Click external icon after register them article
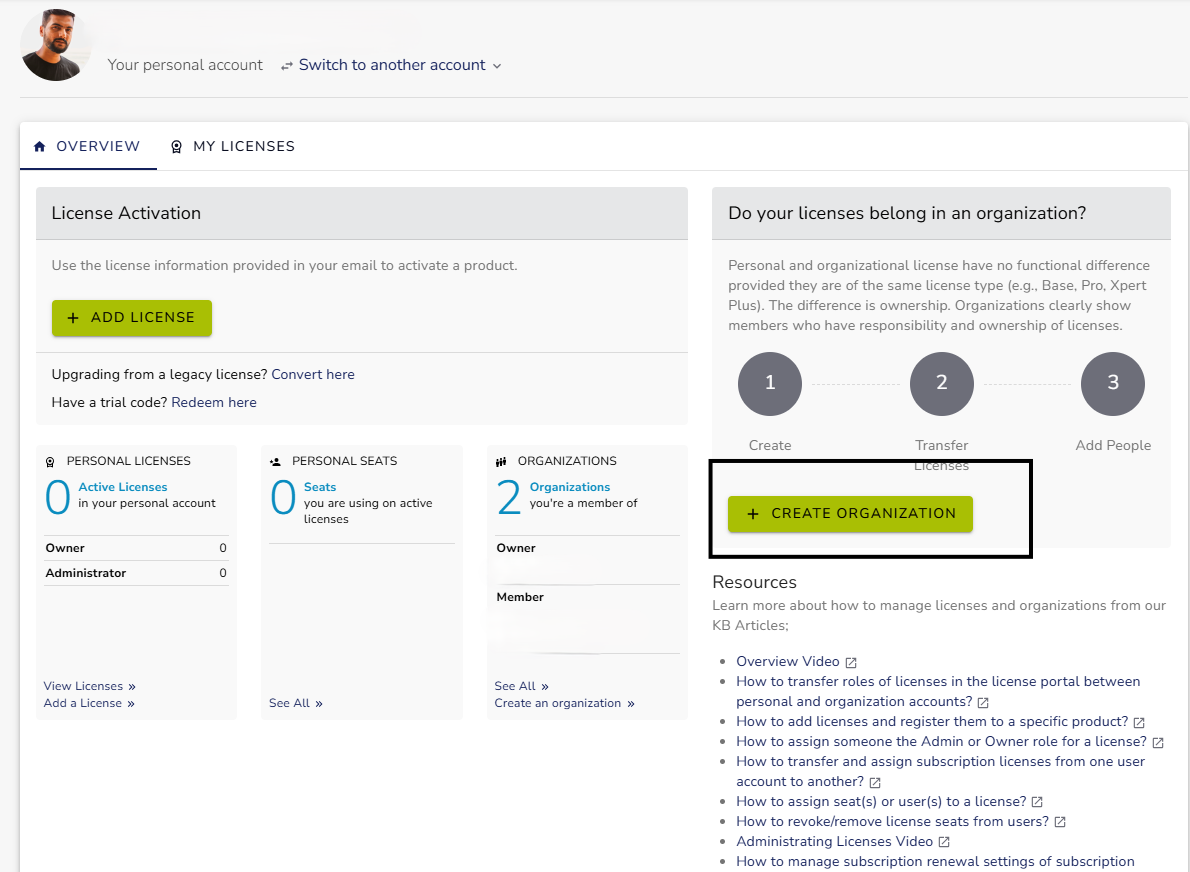This screenshot has width=1190, height=872. pyautogui.click(x=1138, y=722)
